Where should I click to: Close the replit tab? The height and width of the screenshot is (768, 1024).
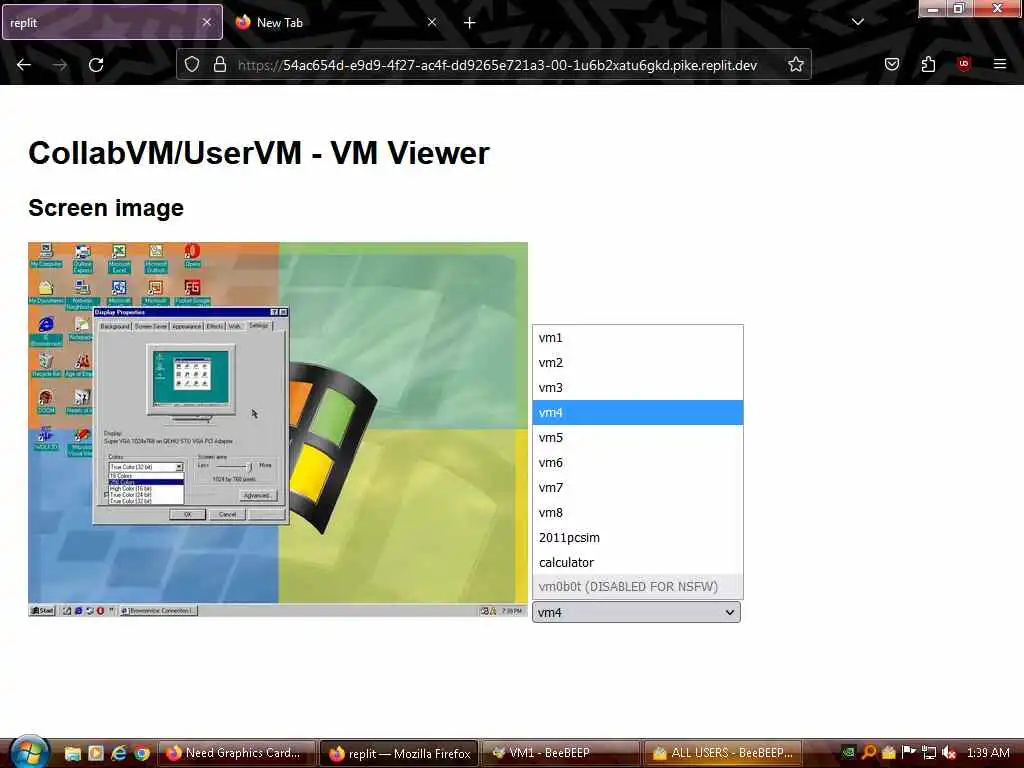206,22
